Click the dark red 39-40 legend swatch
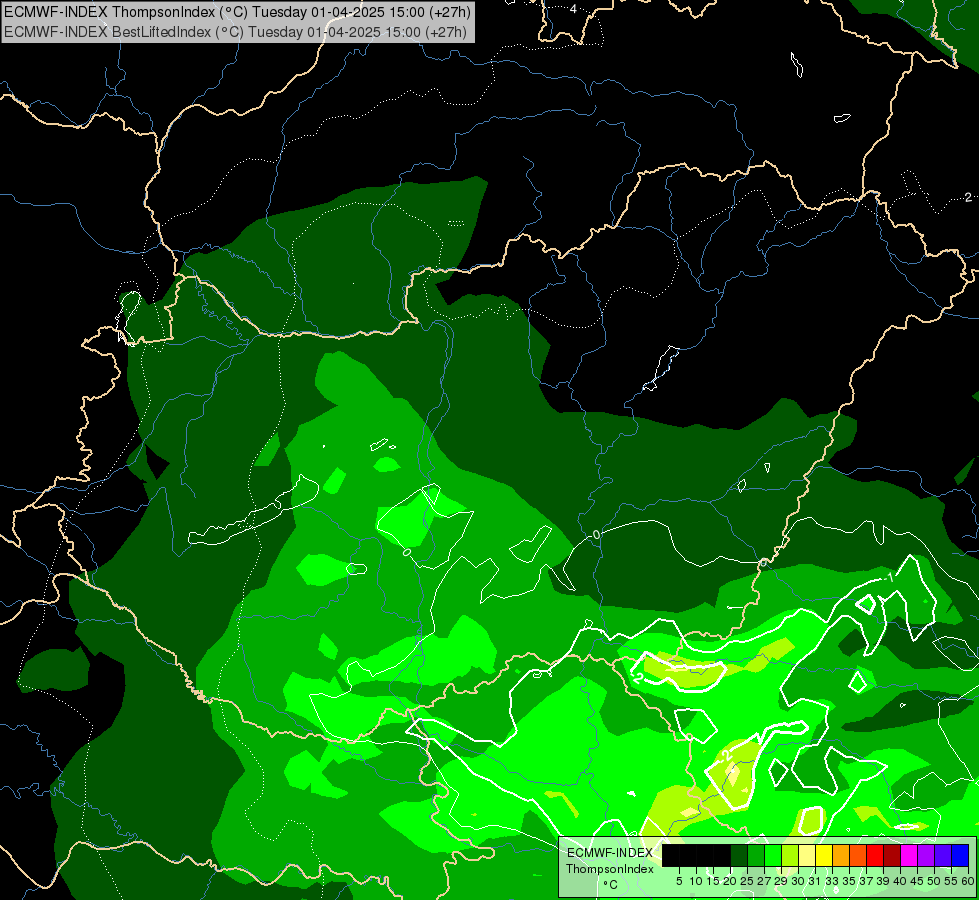The image size is (979, 900). (x=892, y=855)
